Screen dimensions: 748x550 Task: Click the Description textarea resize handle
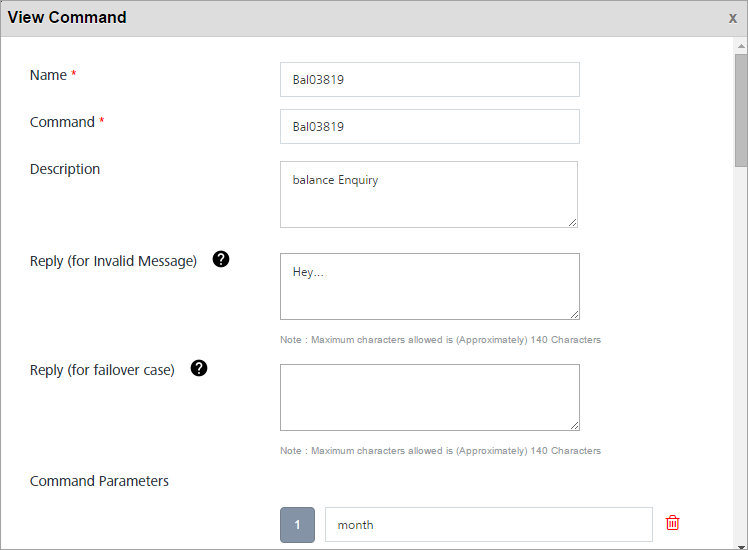(572, 222)
